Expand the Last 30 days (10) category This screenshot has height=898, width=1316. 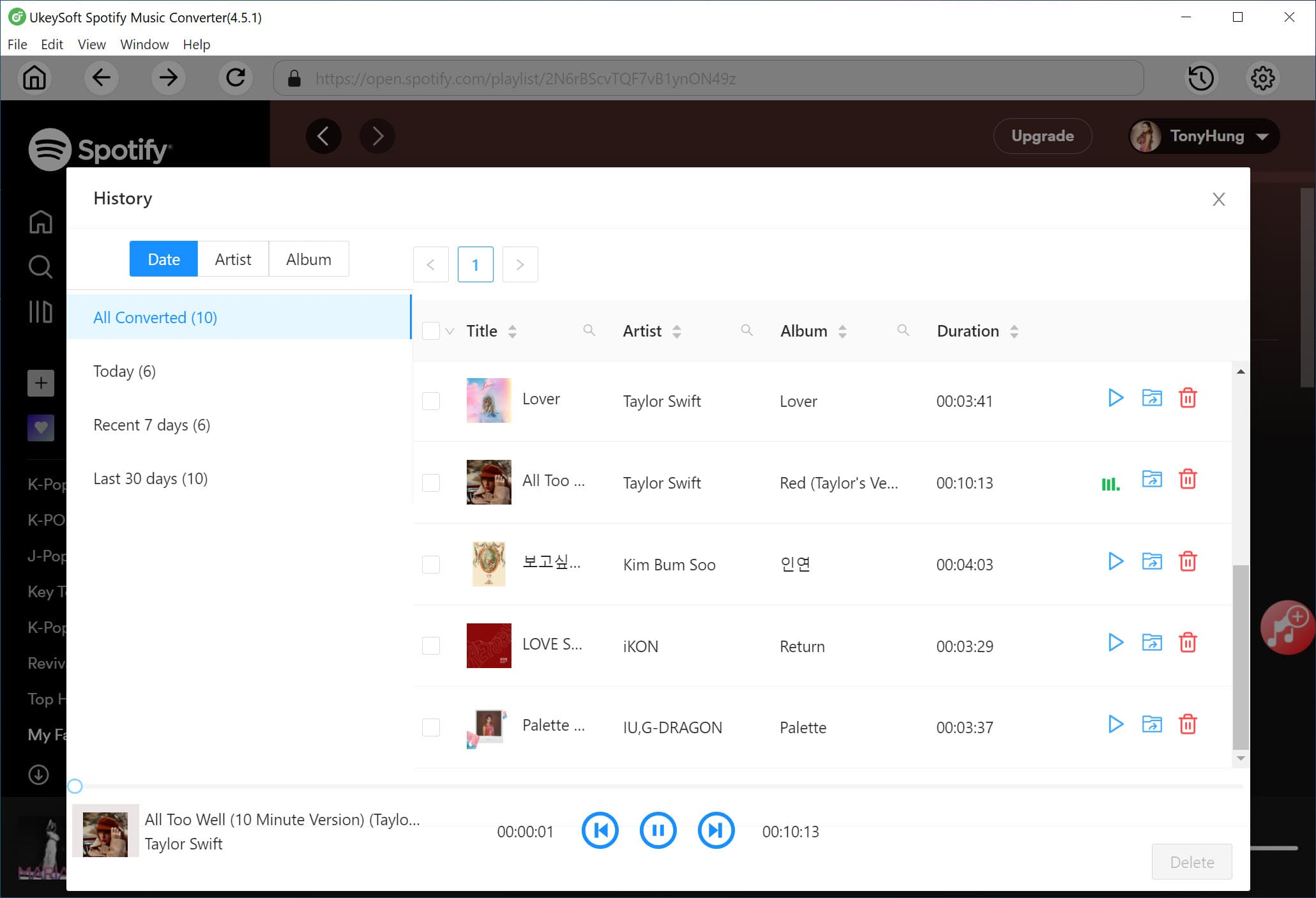151,478
